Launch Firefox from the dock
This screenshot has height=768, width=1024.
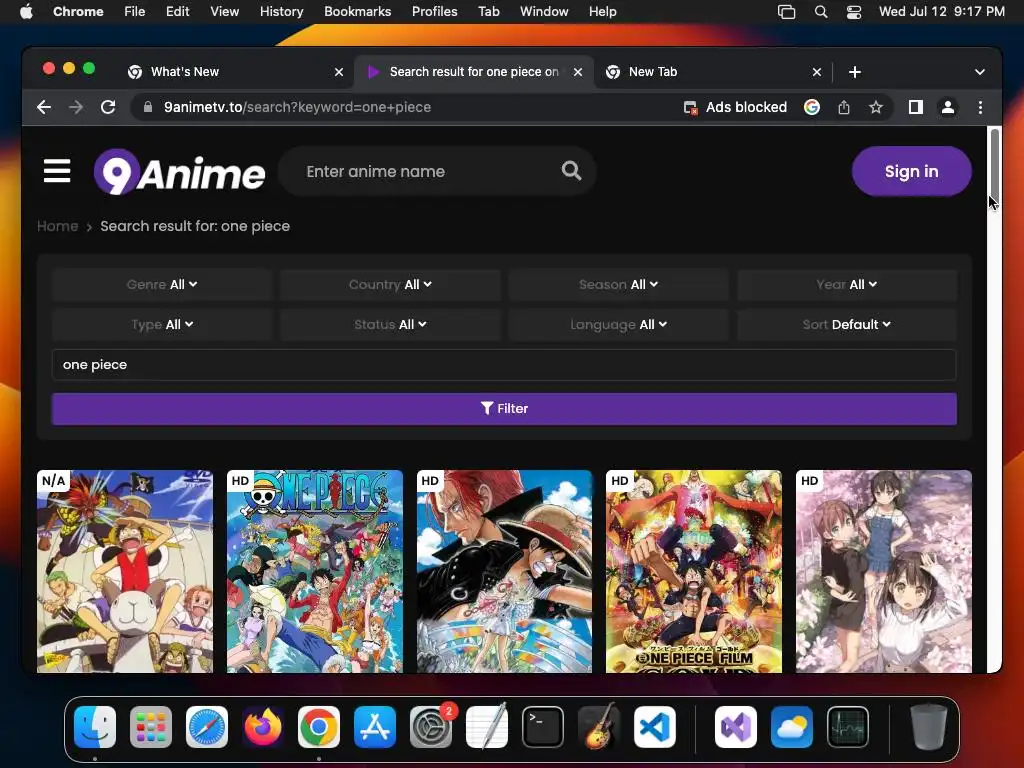coord(263,727)
